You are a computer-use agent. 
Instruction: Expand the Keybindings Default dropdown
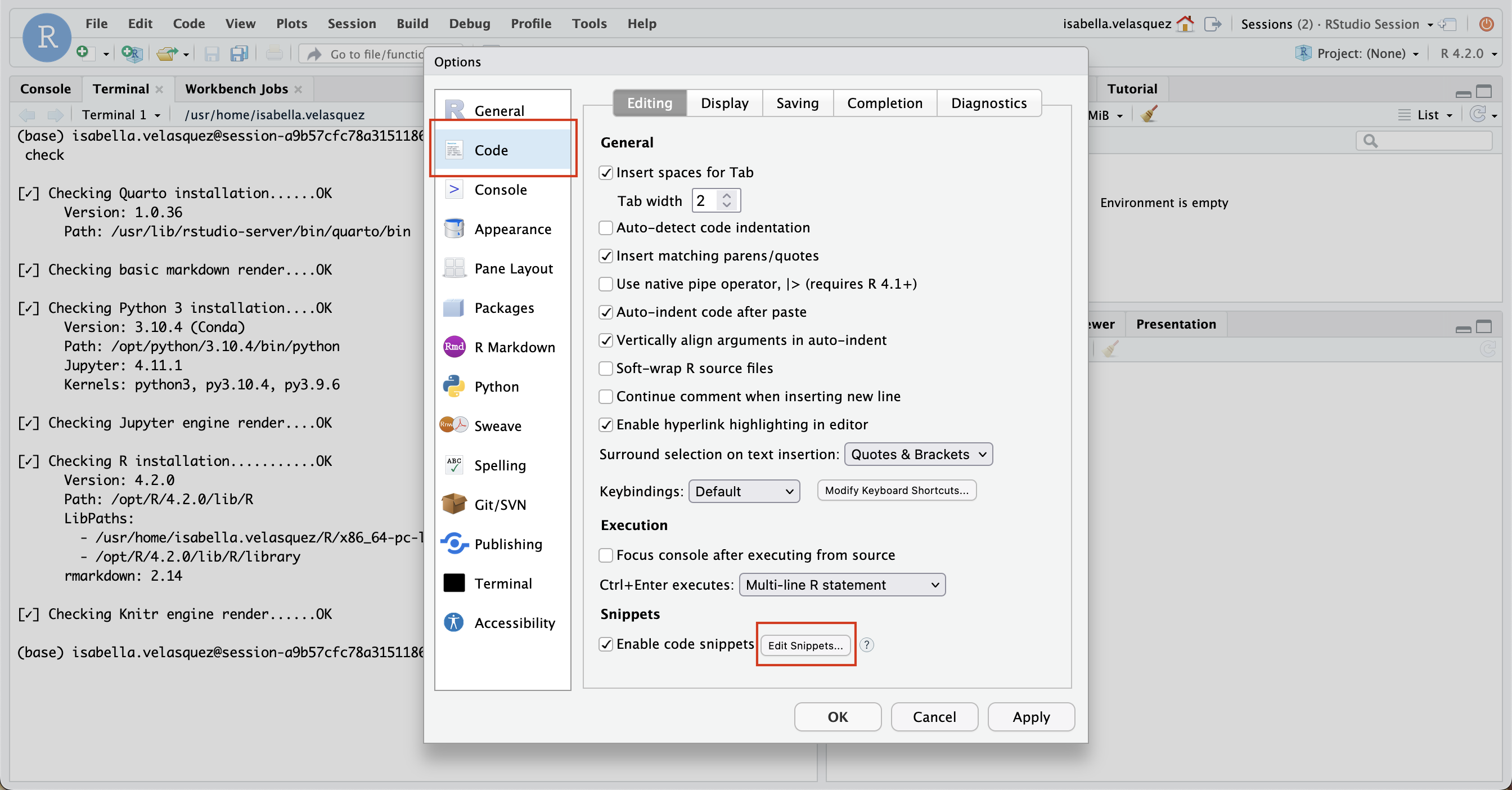click(743, 491)
